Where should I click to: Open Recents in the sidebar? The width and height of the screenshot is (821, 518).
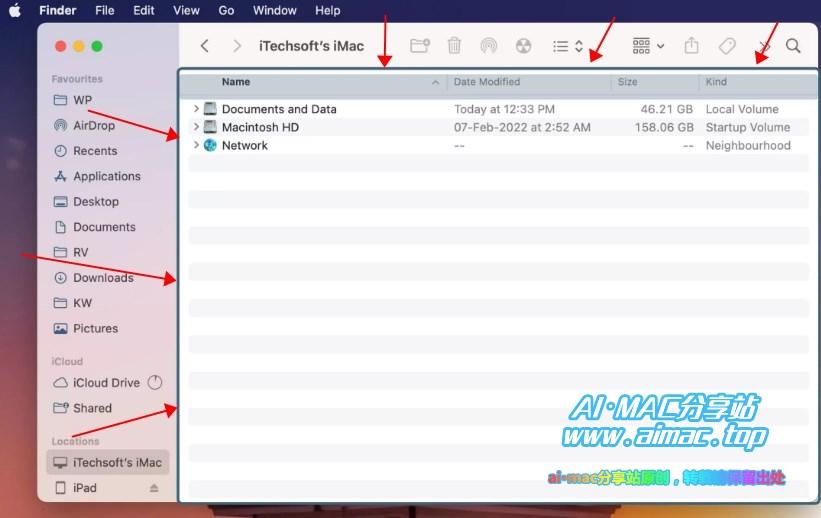point(107,151)
